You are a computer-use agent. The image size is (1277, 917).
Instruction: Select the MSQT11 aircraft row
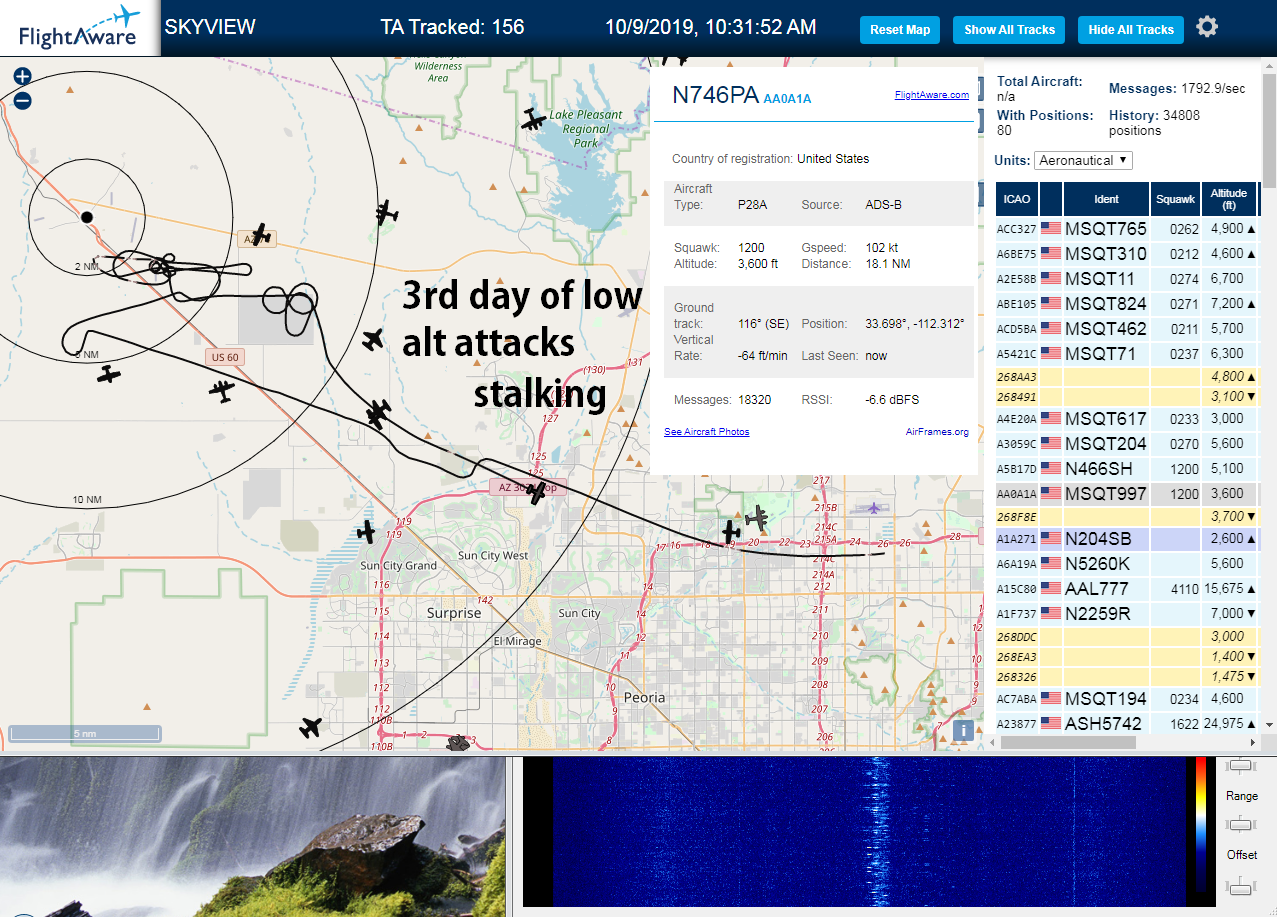coord(1128,279)
